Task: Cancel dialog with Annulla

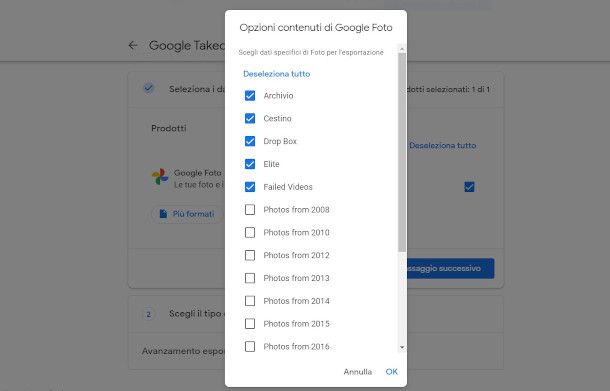Action: [x=358, y=372]
